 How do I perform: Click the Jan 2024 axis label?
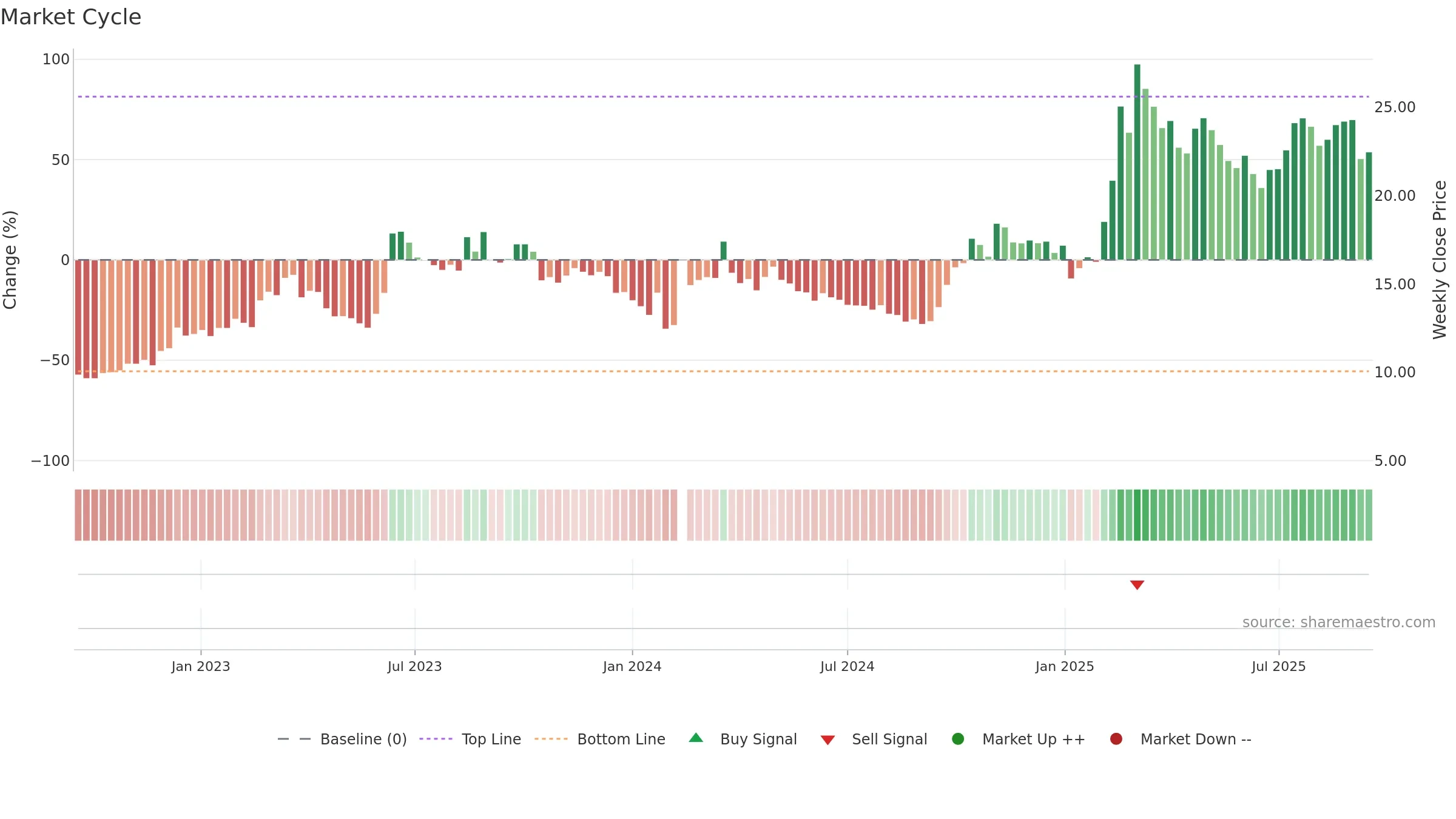point(632,667)
